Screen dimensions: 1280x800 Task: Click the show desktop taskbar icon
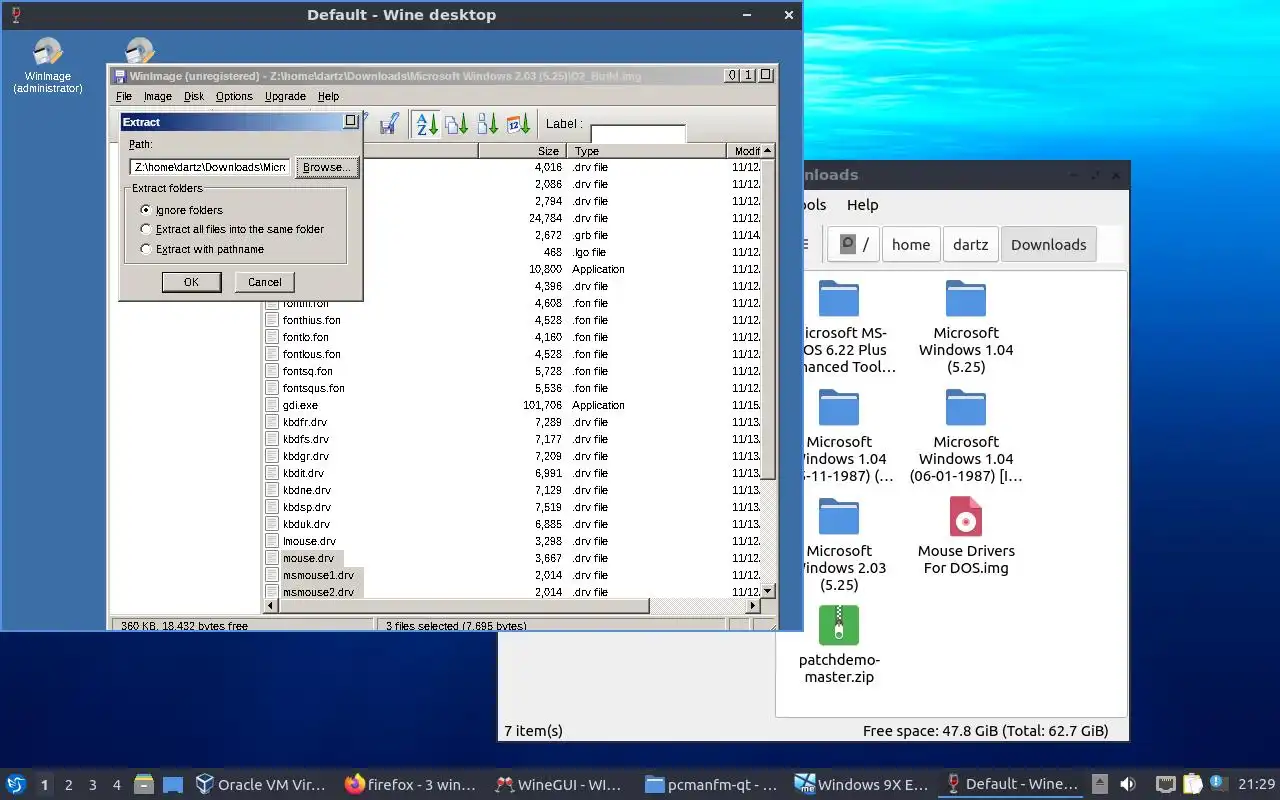tap(172, 784)
